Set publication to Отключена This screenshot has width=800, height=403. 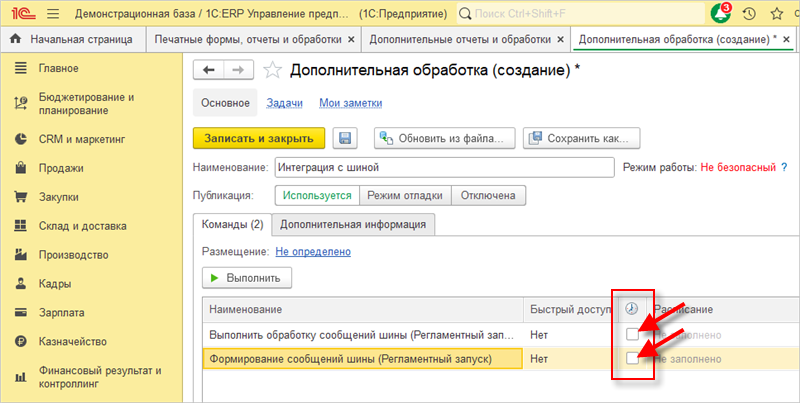[x=489, y=196]
